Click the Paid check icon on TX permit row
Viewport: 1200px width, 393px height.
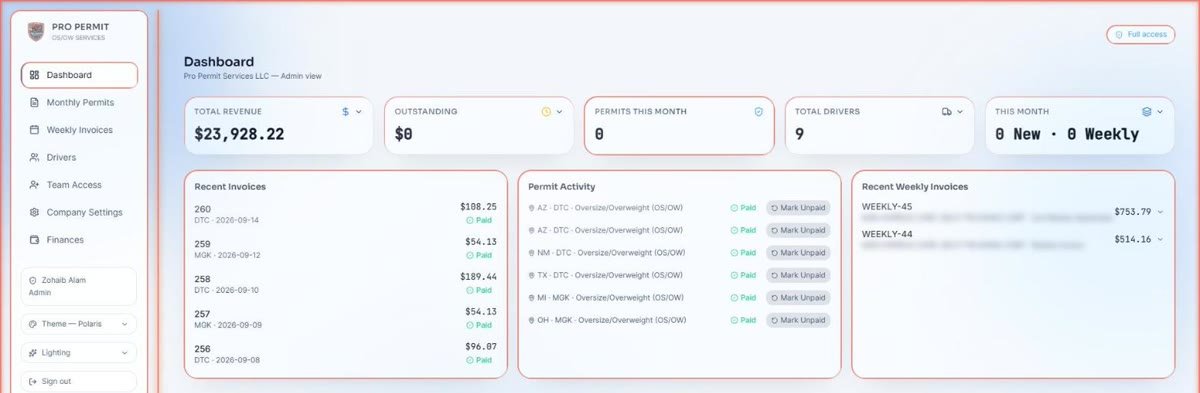(x=735, y=275)
